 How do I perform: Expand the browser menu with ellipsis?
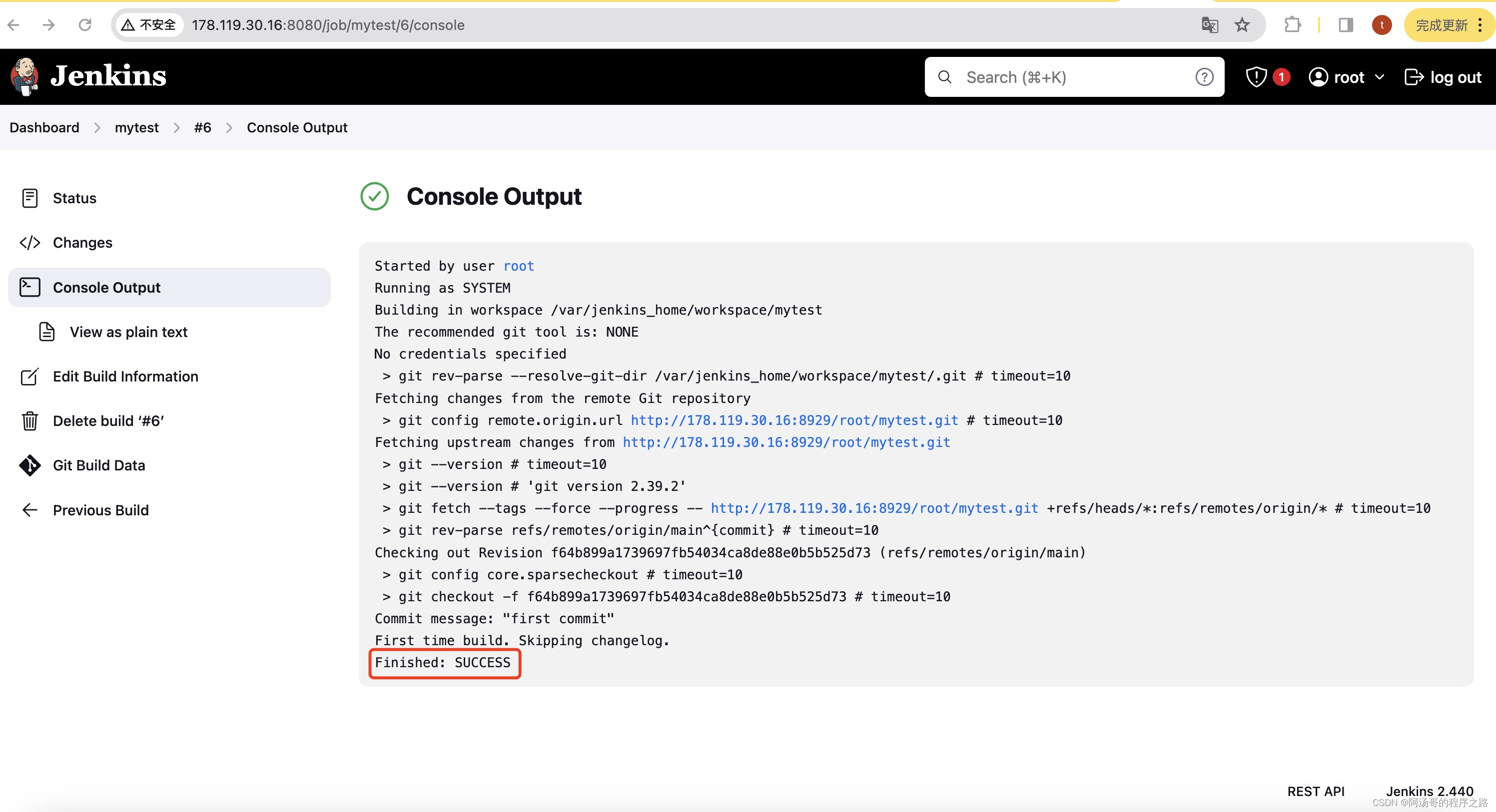[x=1483, y=25]
